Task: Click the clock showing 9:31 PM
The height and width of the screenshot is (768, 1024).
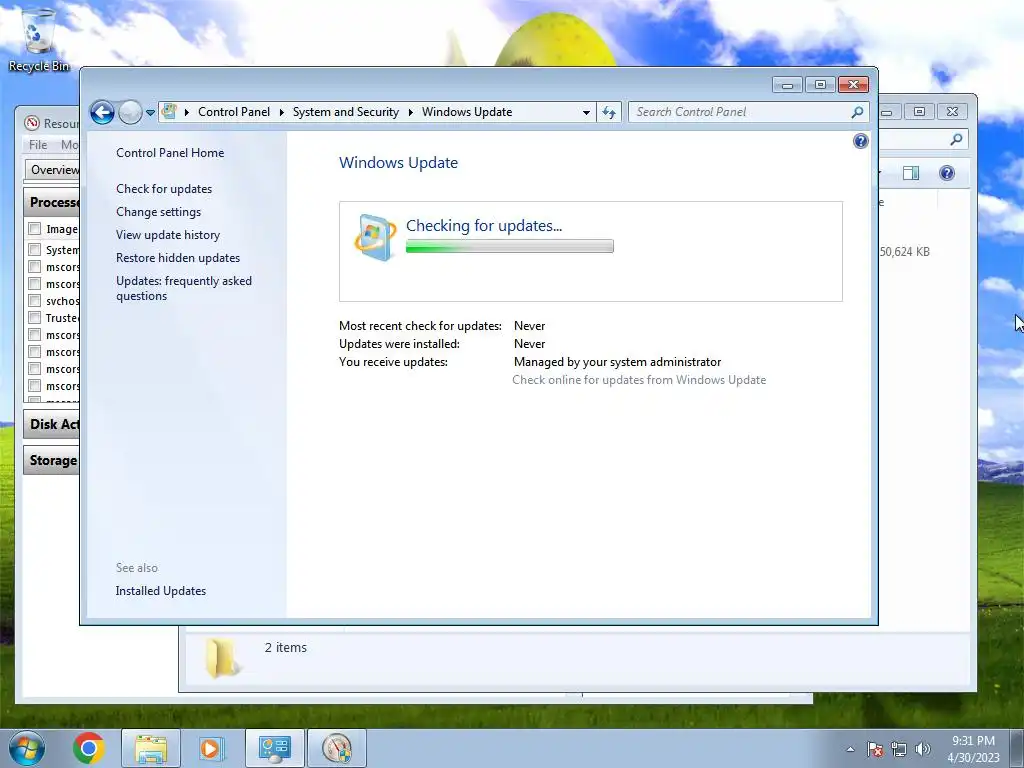Action: (973, 749)
